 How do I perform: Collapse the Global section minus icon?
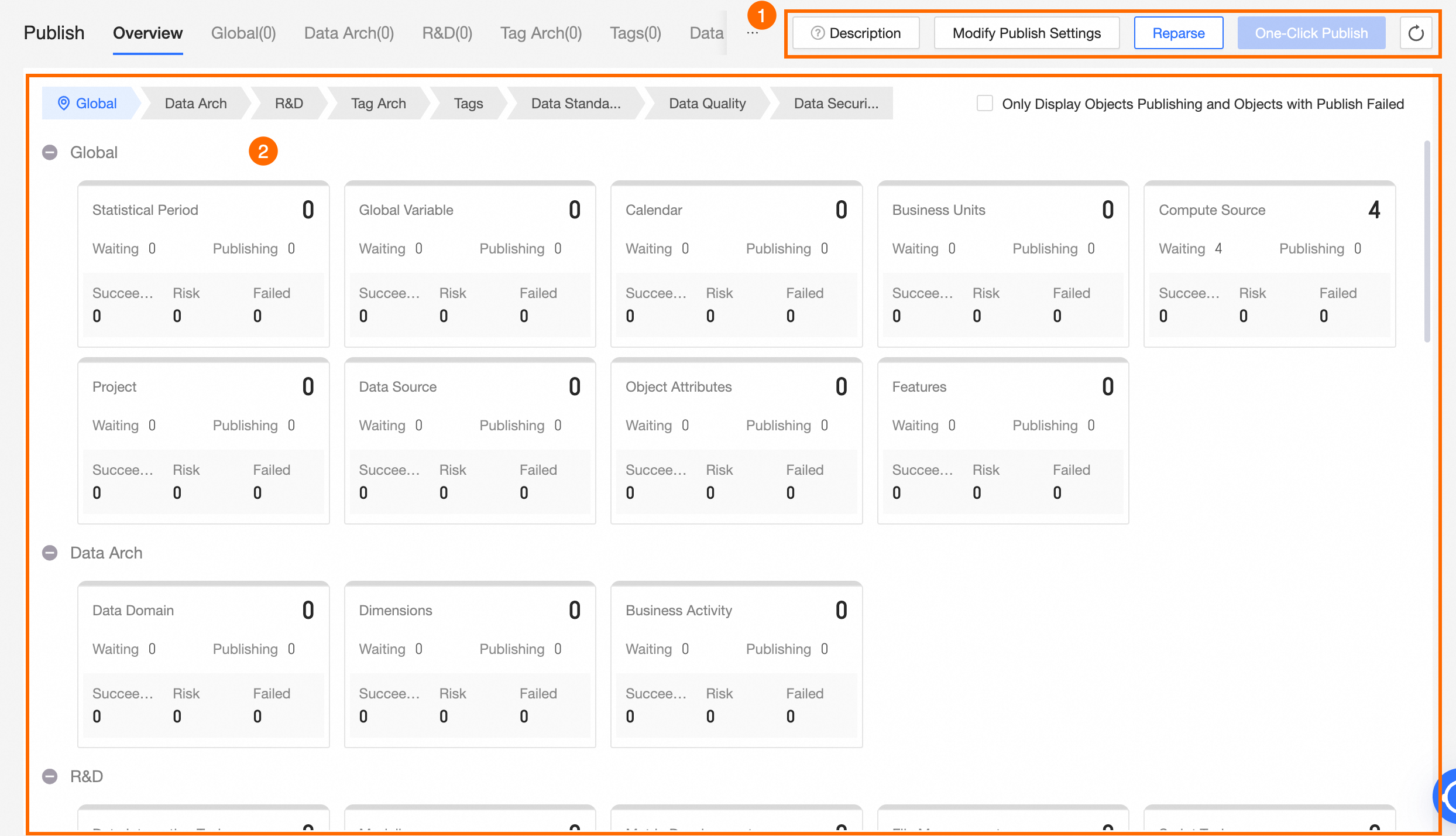point(50,153)
